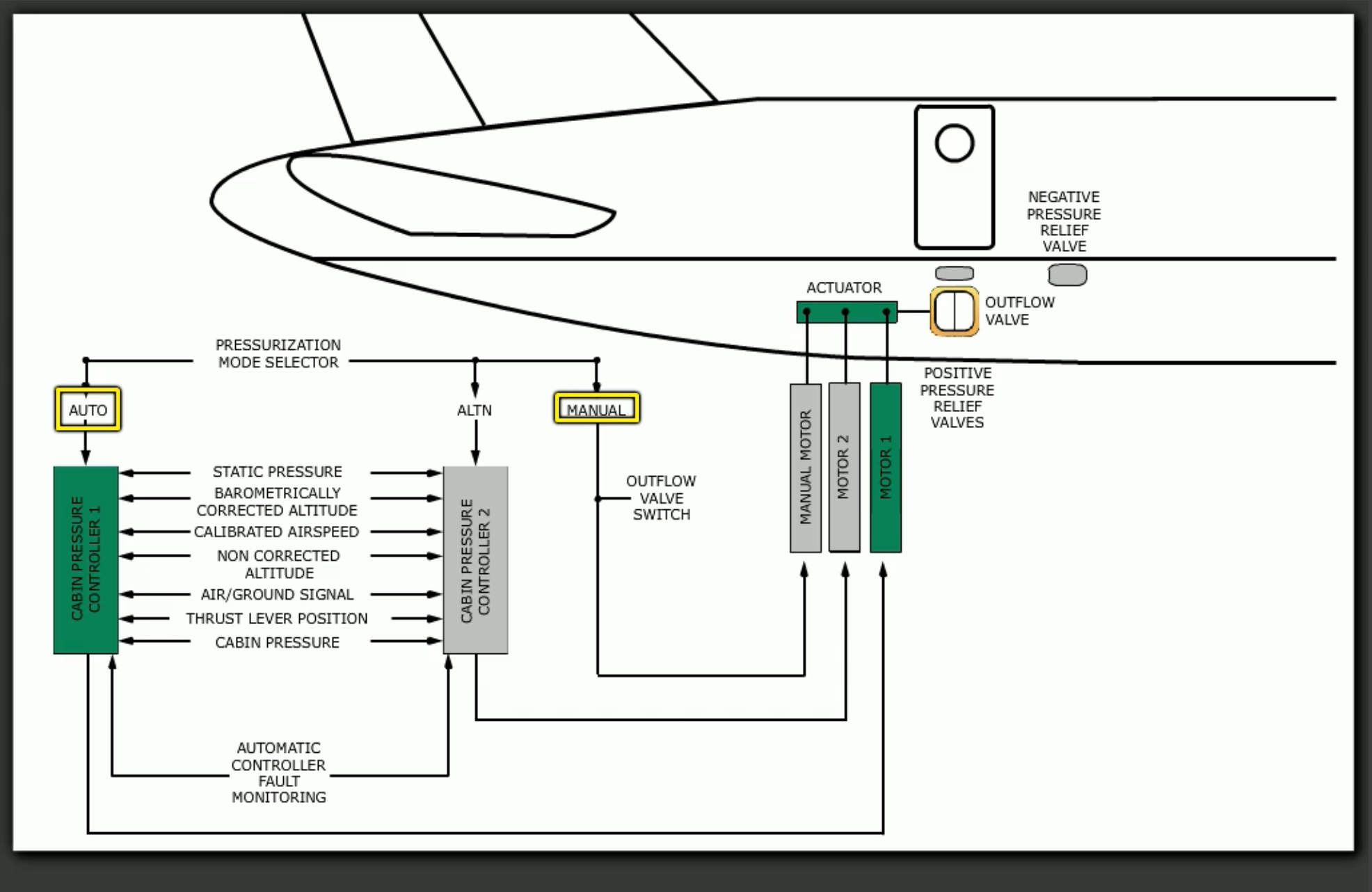
Task: Click the Manual Motor block
Action: [805, 468]
